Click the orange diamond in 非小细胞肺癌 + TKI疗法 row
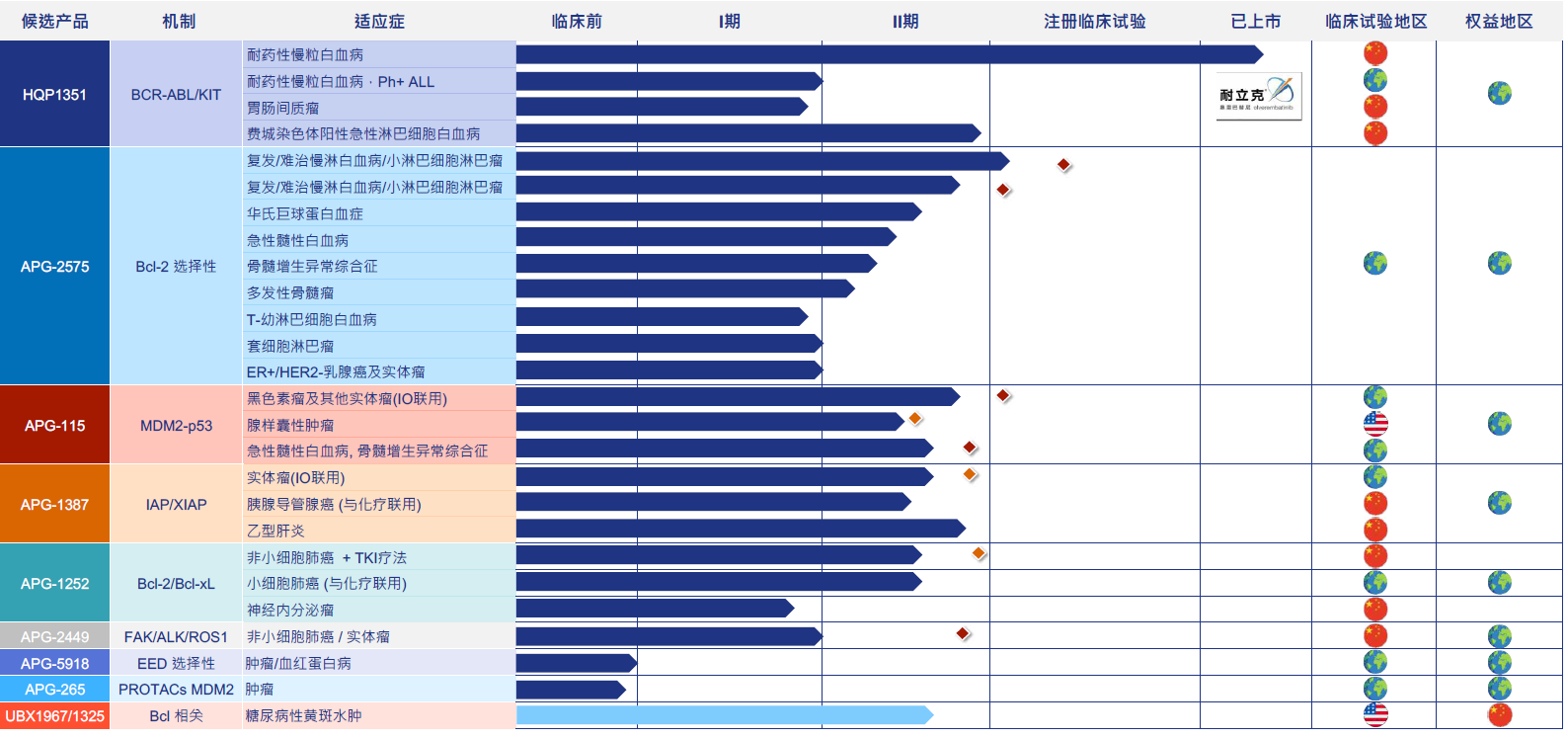1568x738 pixels. (x=979, y=553)
